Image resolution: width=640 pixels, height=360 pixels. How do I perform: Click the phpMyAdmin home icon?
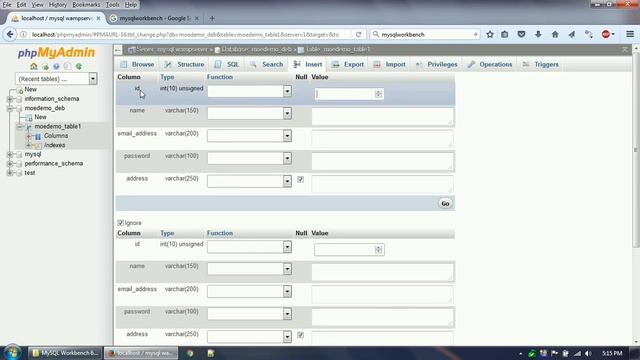tap(34, 66)
